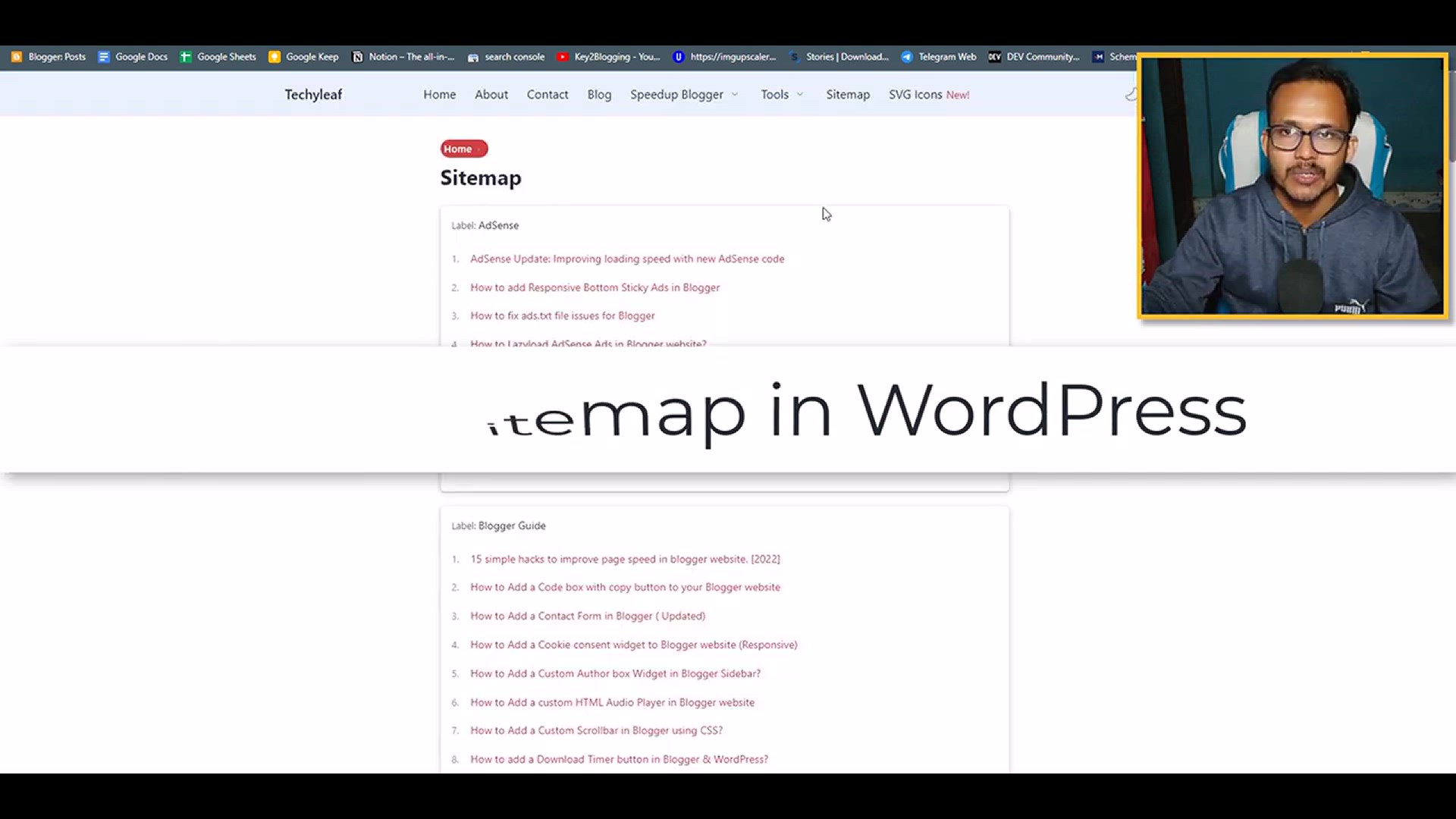Open Custom Author box Widget post

coord(615,673)
